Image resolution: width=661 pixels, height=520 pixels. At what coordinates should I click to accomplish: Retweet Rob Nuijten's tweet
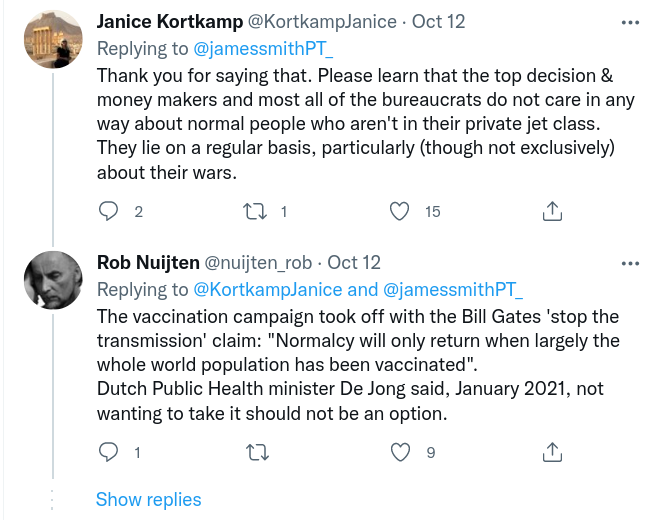click(x=257, y=453)
